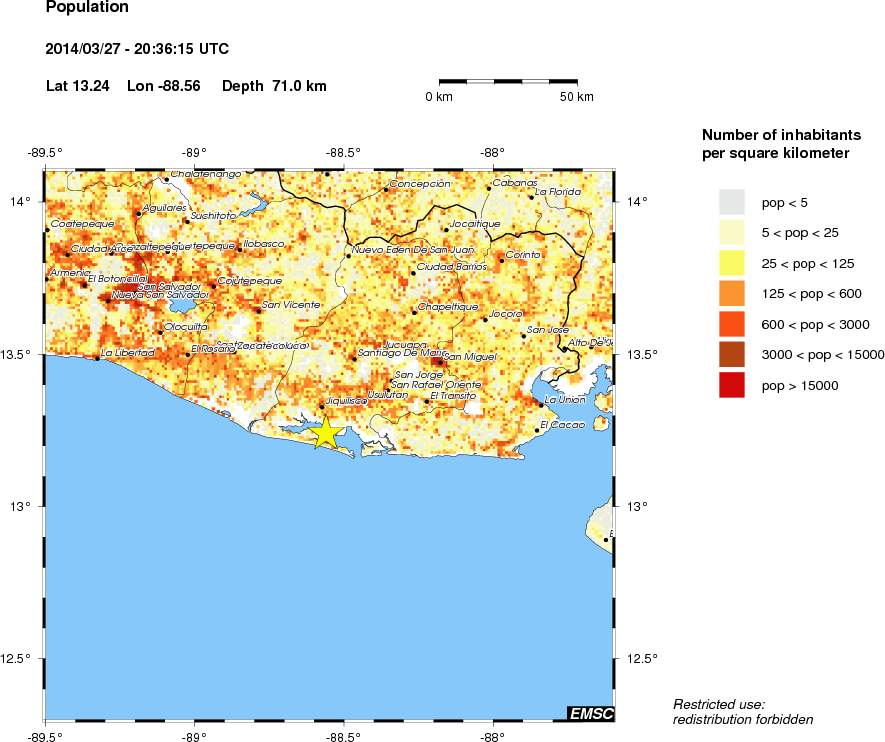Click the bright yellow 25 < pop < 125 swatch
885x742 pixels.
(732, 264)
